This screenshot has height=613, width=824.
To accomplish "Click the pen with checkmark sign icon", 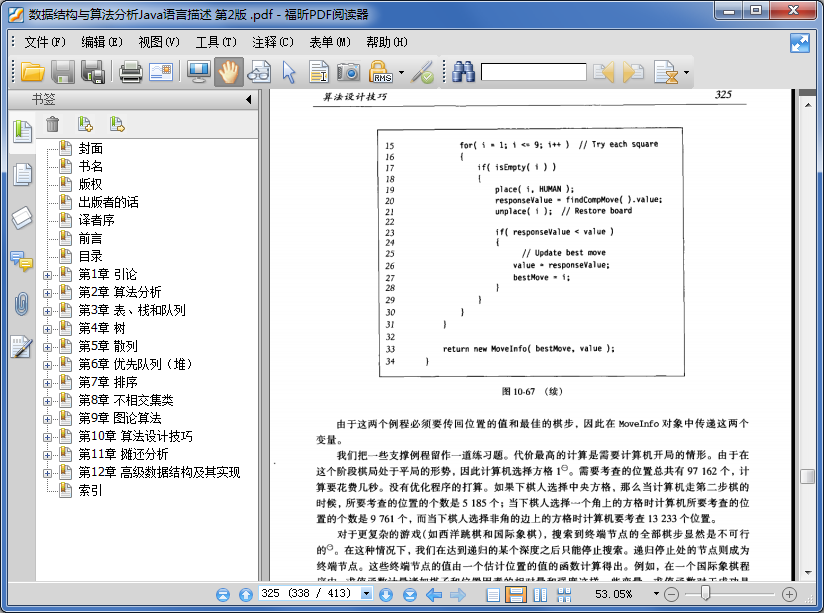I will (x=423, y=71).
